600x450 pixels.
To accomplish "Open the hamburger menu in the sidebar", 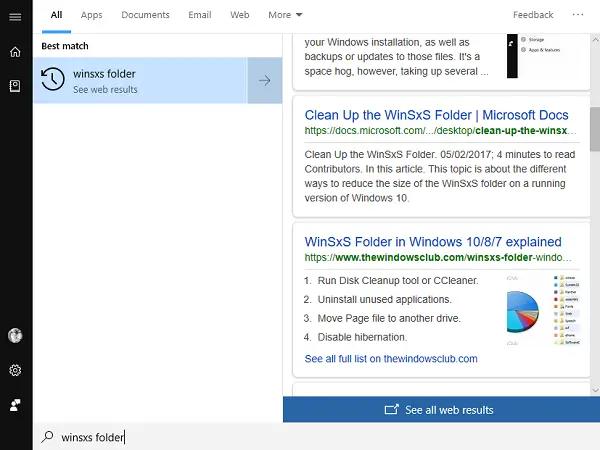I will 15,17.
